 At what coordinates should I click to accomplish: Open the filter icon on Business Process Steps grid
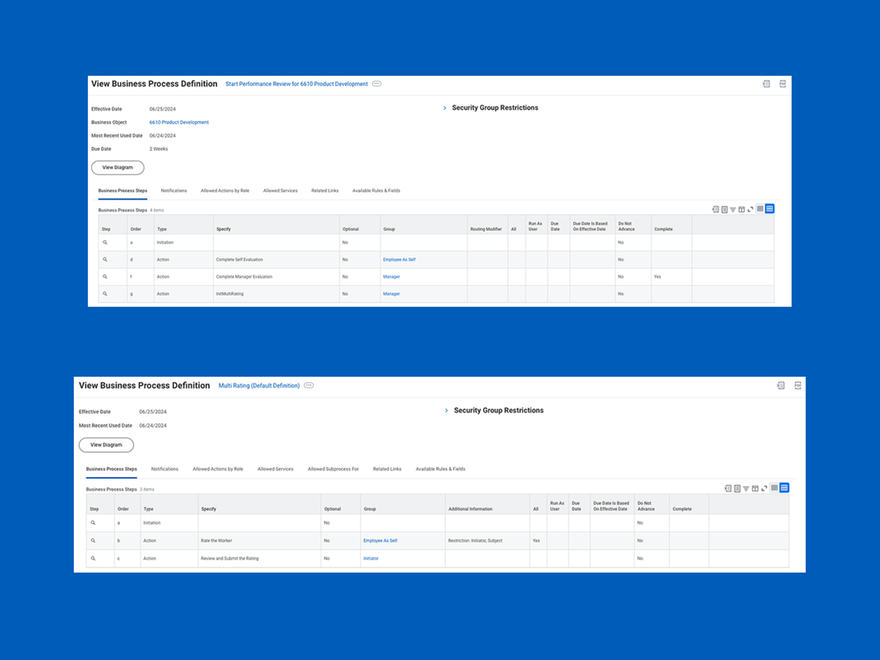coord(733,209)
